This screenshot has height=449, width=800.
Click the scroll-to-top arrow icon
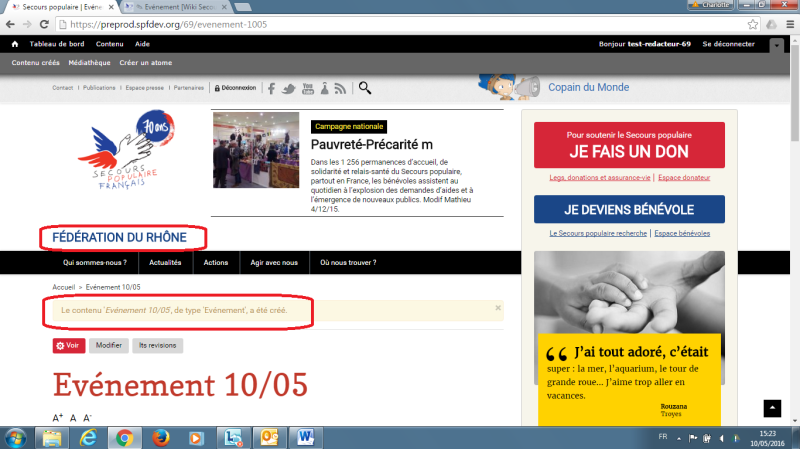point(771,408)
